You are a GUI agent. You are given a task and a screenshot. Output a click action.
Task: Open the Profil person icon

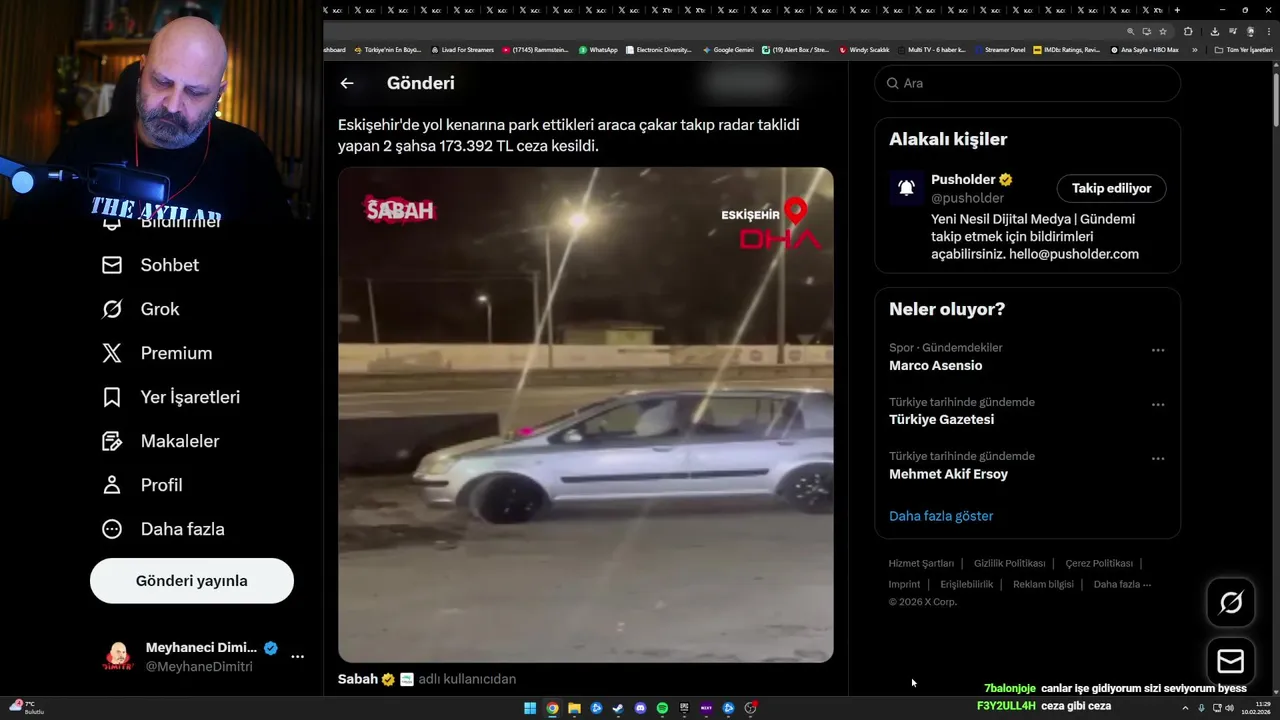[x=112, y=485]
